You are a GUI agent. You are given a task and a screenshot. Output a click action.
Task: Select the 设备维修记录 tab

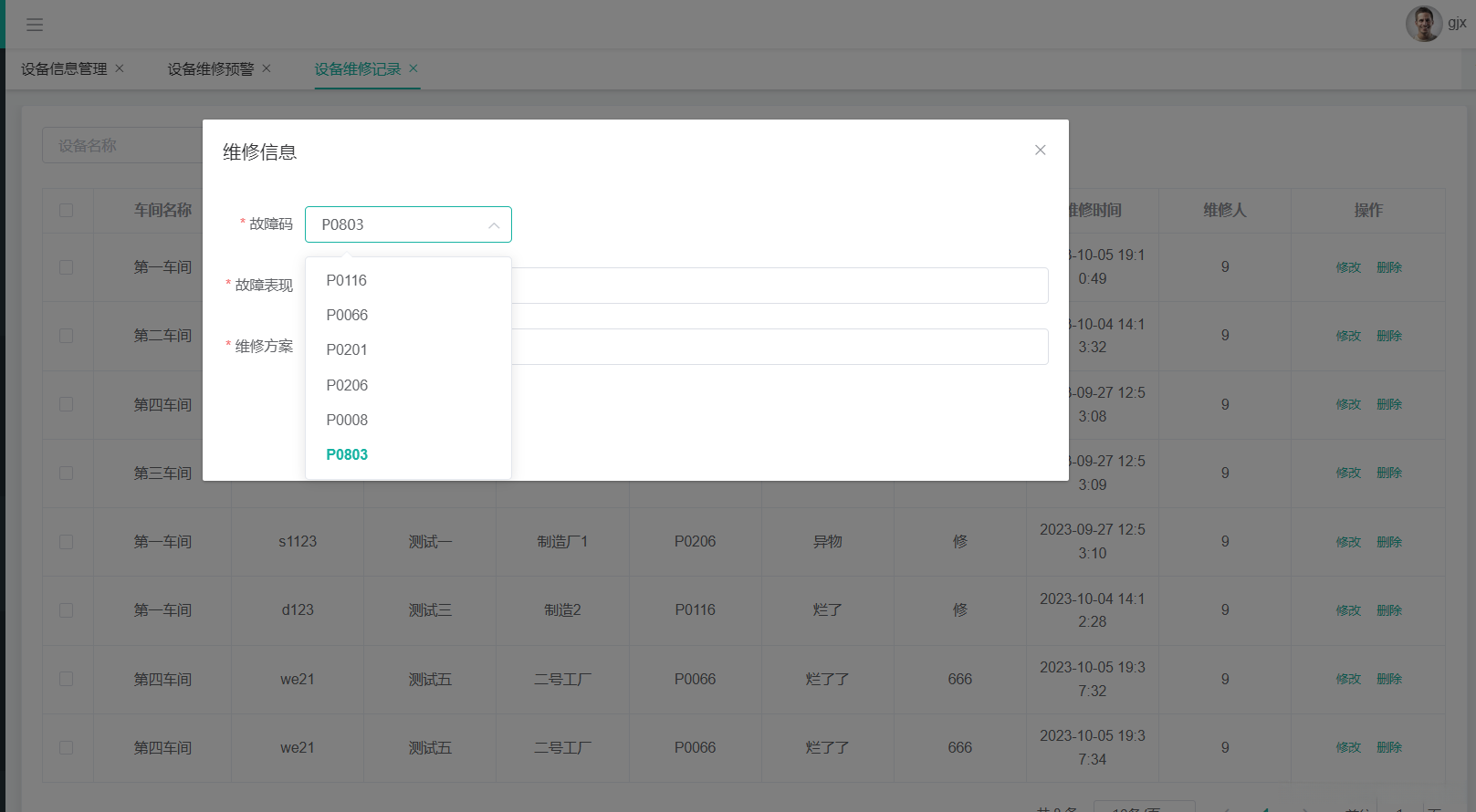point(358,69)
